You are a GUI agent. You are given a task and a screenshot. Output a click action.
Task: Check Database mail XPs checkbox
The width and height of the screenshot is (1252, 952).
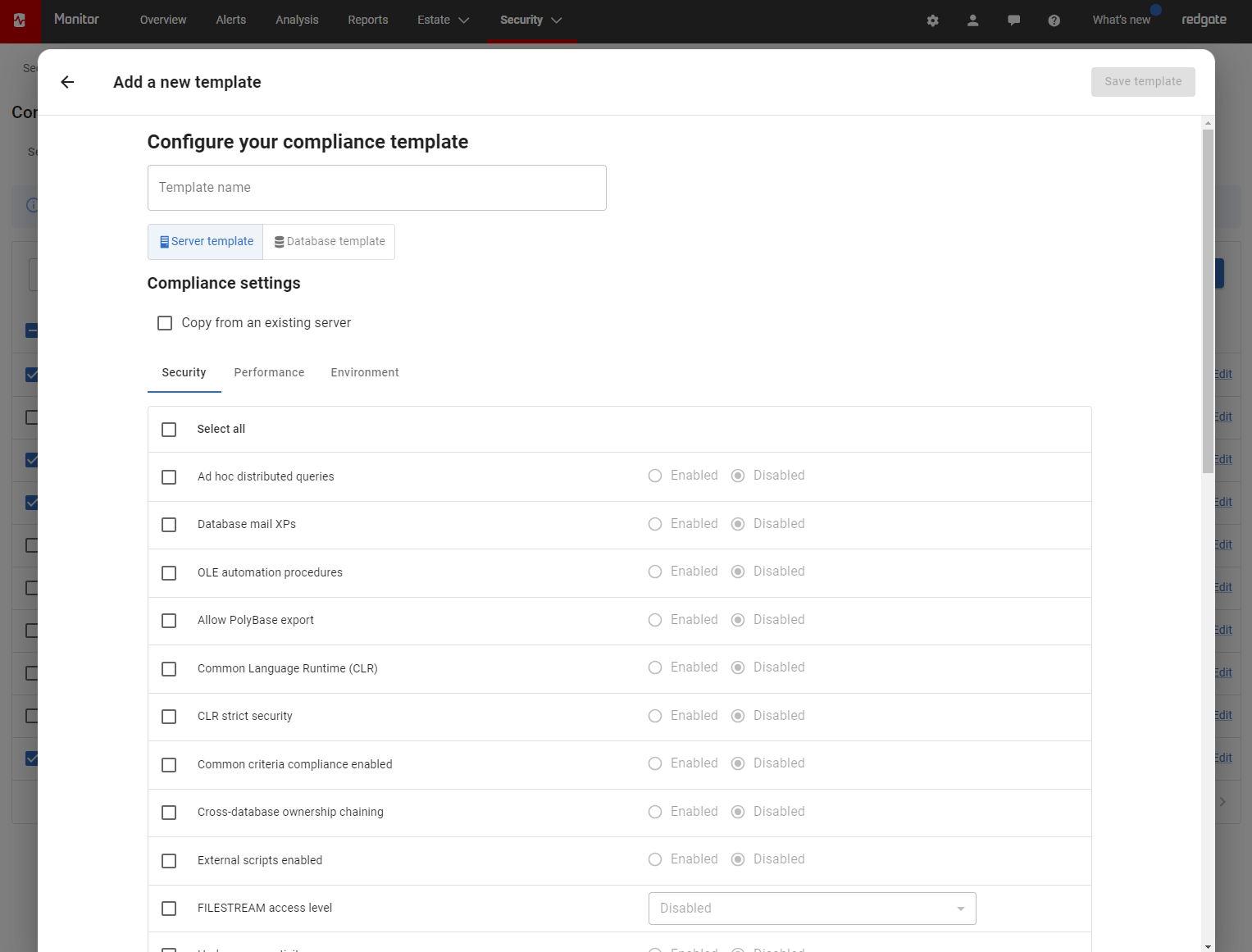(169, 525)
